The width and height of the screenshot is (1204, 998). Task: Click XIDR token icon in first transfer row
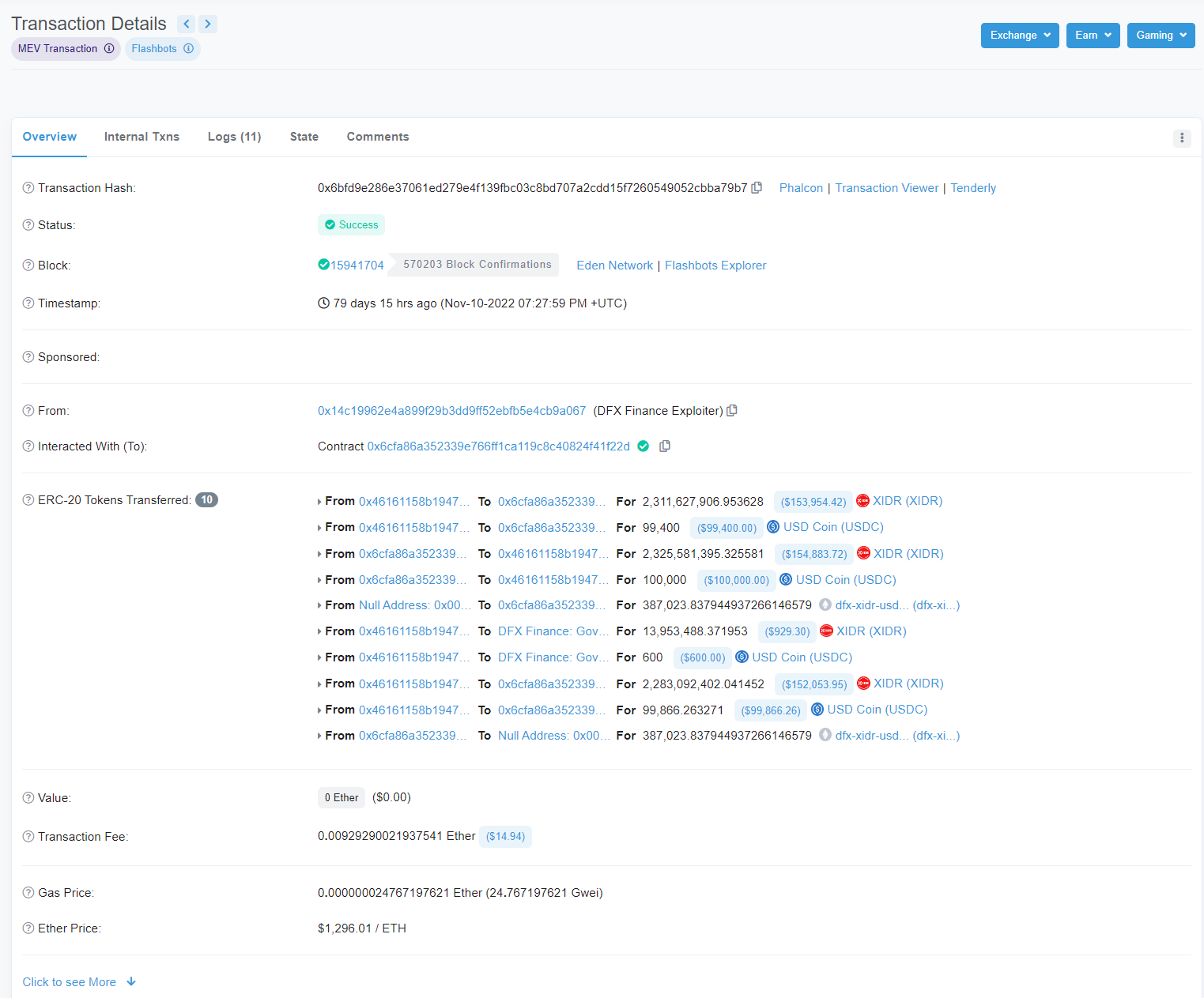(x=862, y=501)
